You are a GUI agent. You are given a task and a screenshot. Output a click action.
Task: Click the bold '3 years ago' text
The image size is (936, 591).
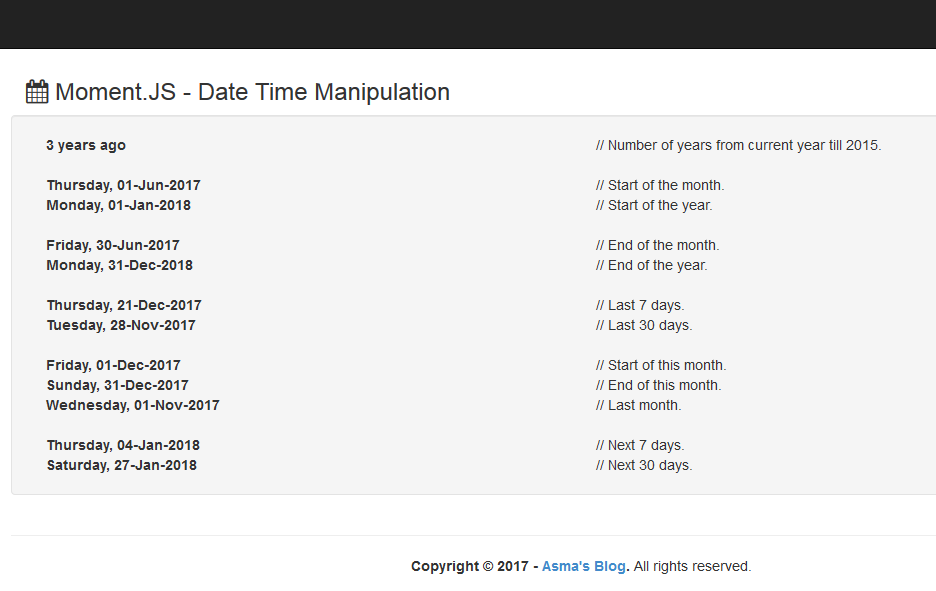pos(85,145)
